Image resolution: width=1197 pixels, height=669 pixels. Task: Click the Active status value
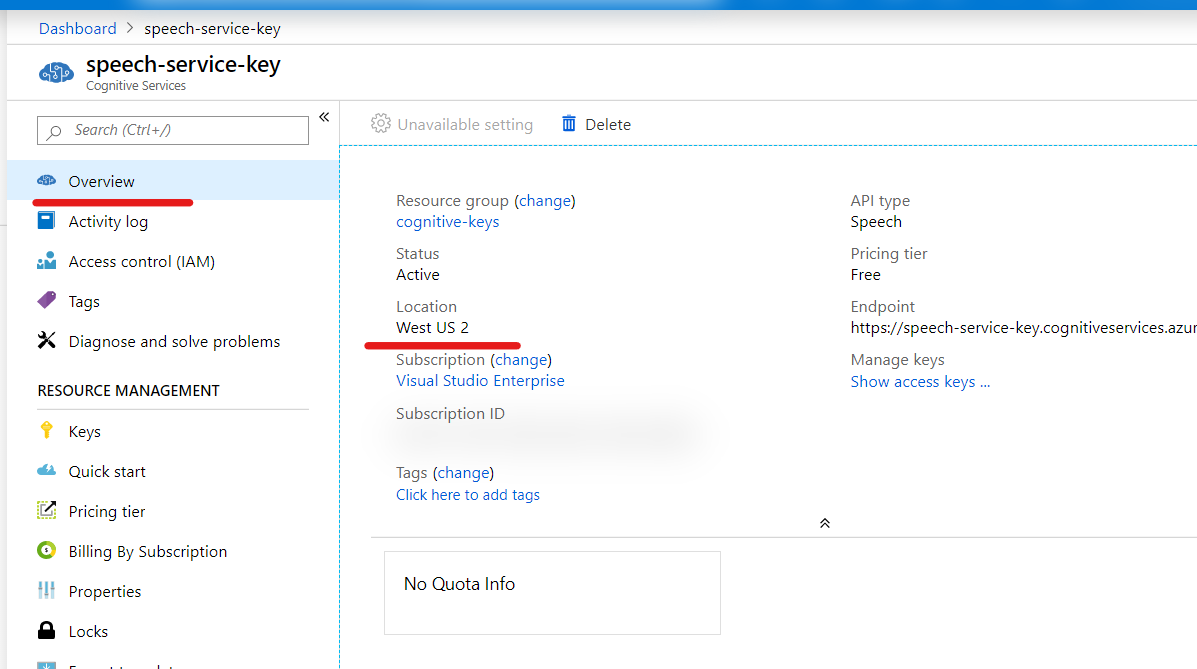418,275
